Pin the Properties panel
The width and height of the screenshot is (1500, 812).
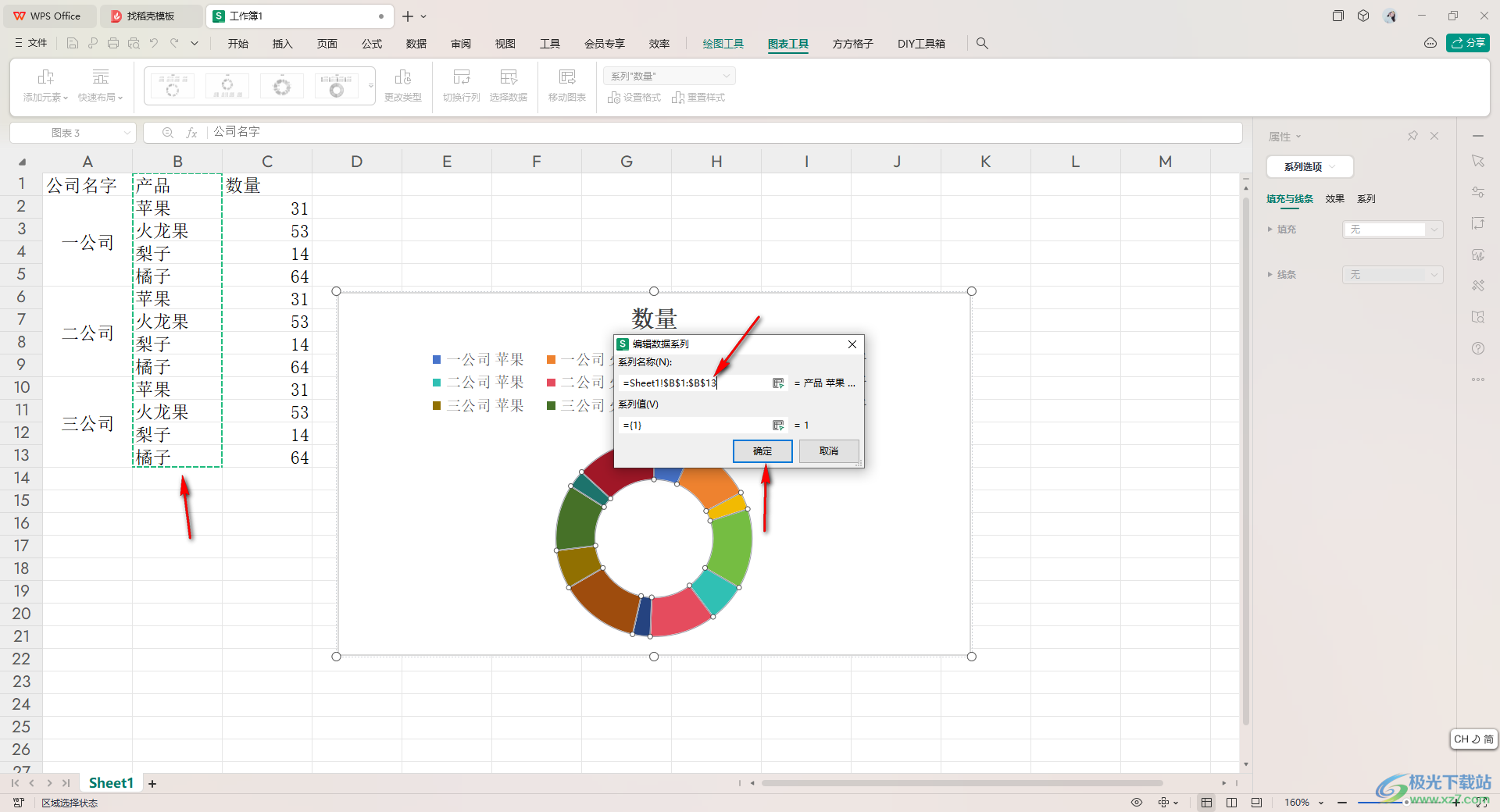[x=1412, y=136]
